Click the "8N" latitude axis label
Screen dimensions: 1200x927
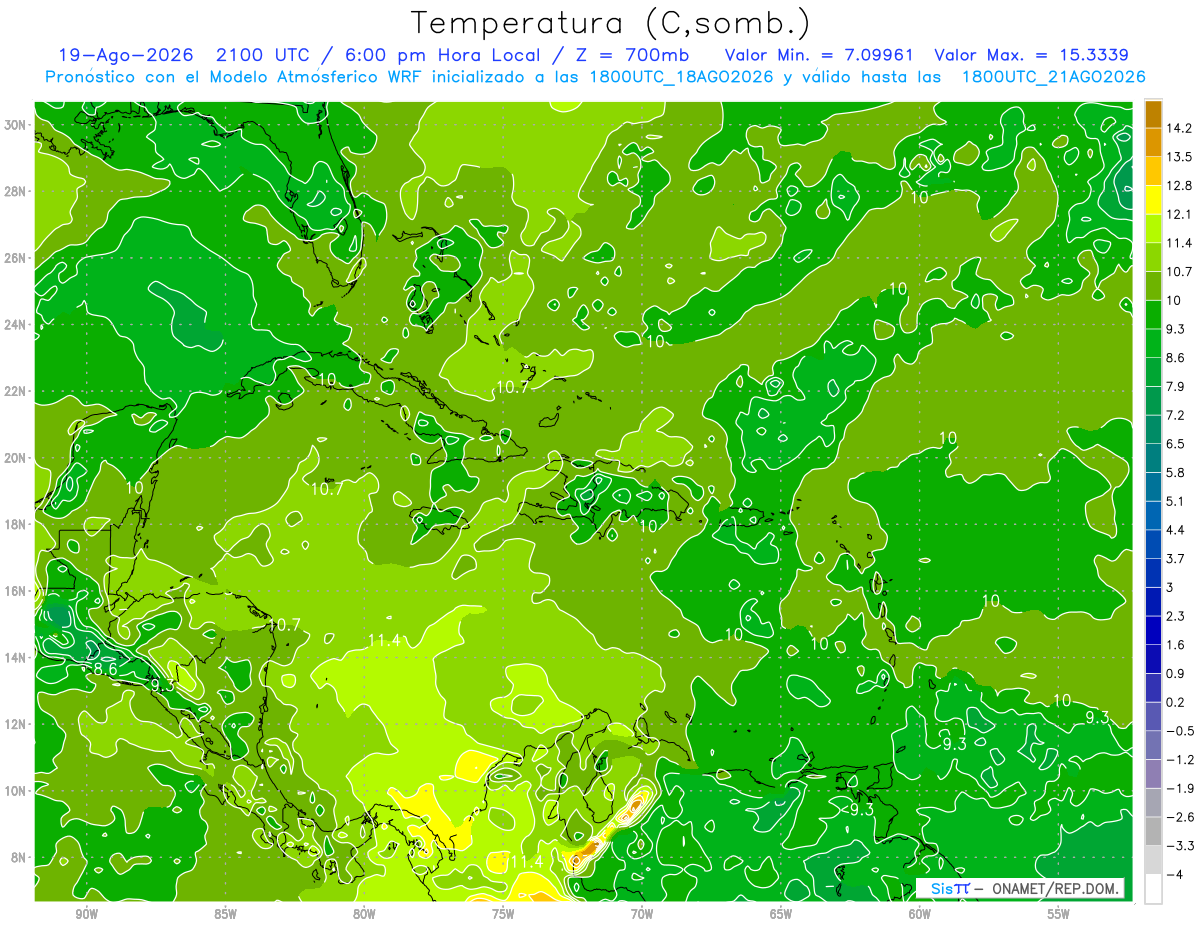pyautogui.click(x=19, y=857)
